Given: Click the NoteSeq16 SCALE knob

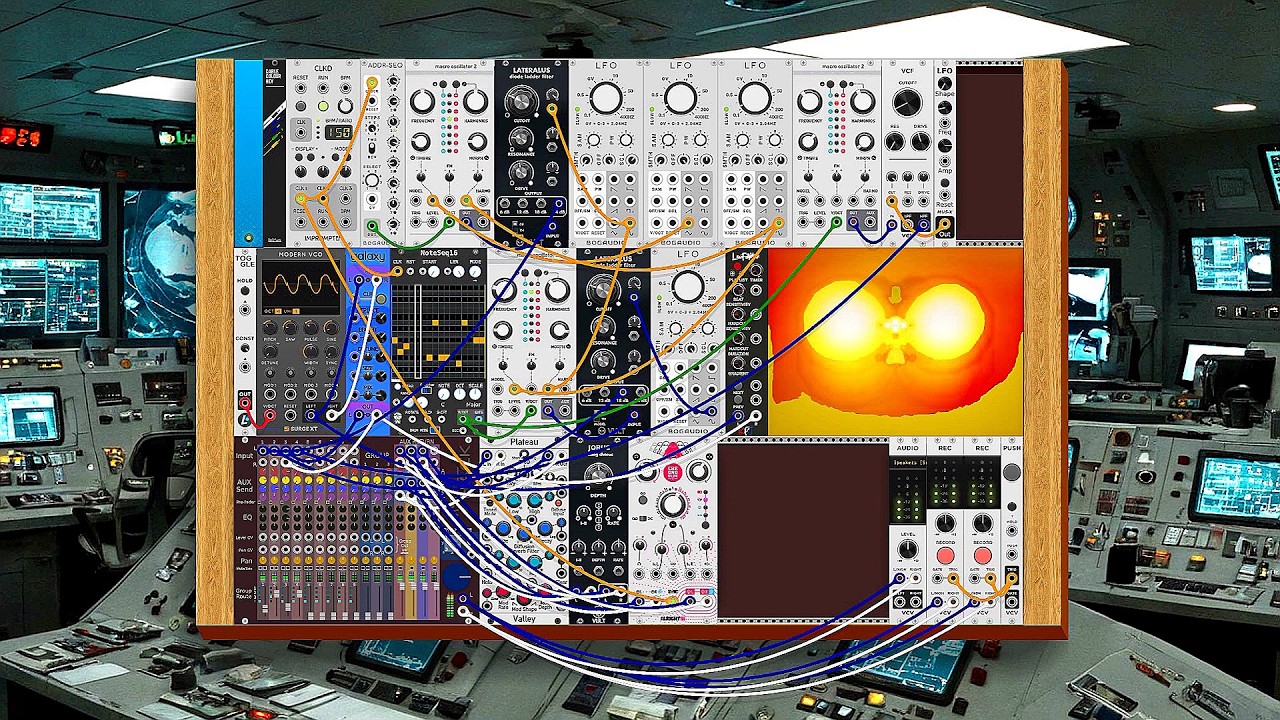Looking at the screenshot, I should (x=475, y=394).
